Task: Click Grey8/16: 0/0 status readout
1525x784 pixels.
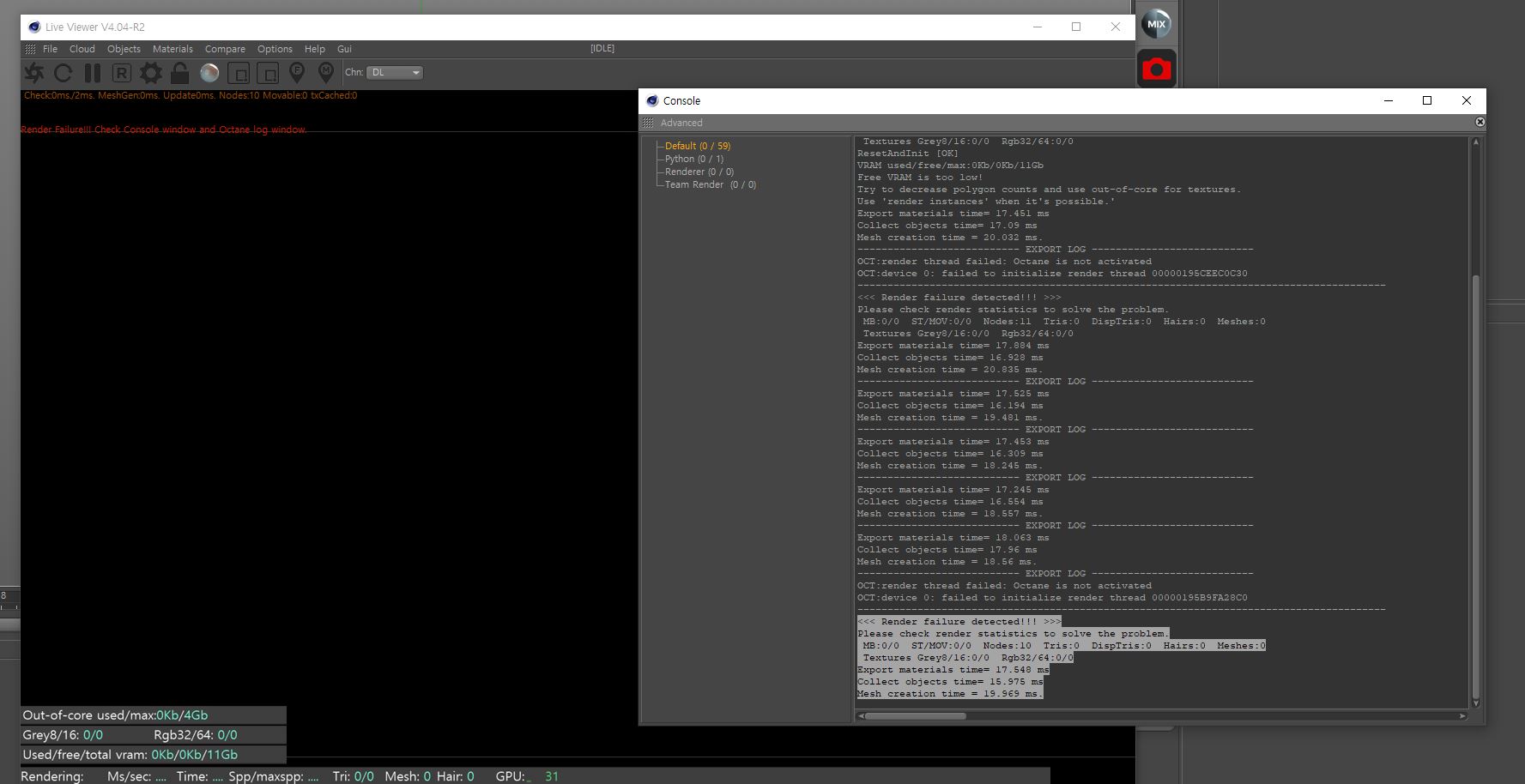Action: click(63, 735)
